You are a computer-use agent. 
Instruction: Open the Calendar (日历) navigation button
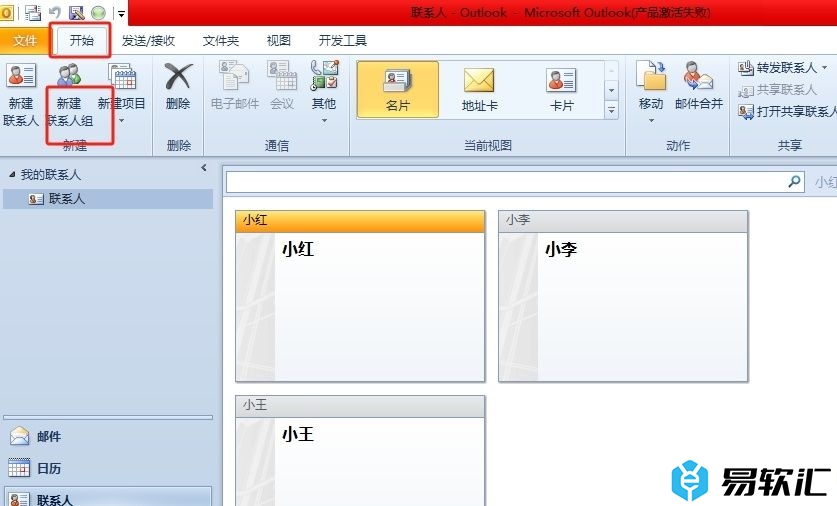(x=107, y=469)
